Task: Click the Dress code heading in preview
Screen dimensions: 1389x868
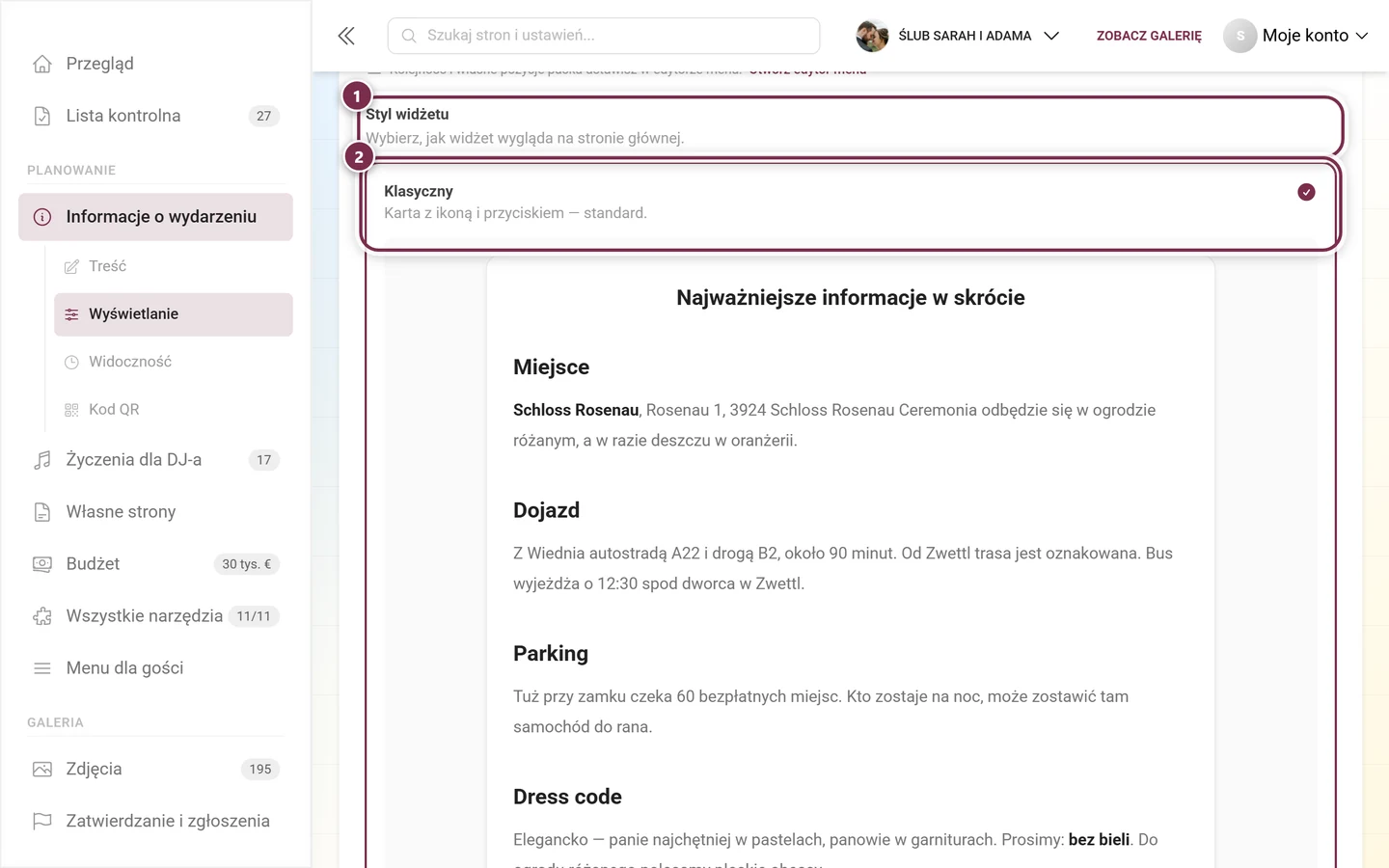Action: (x=567, y=798)
